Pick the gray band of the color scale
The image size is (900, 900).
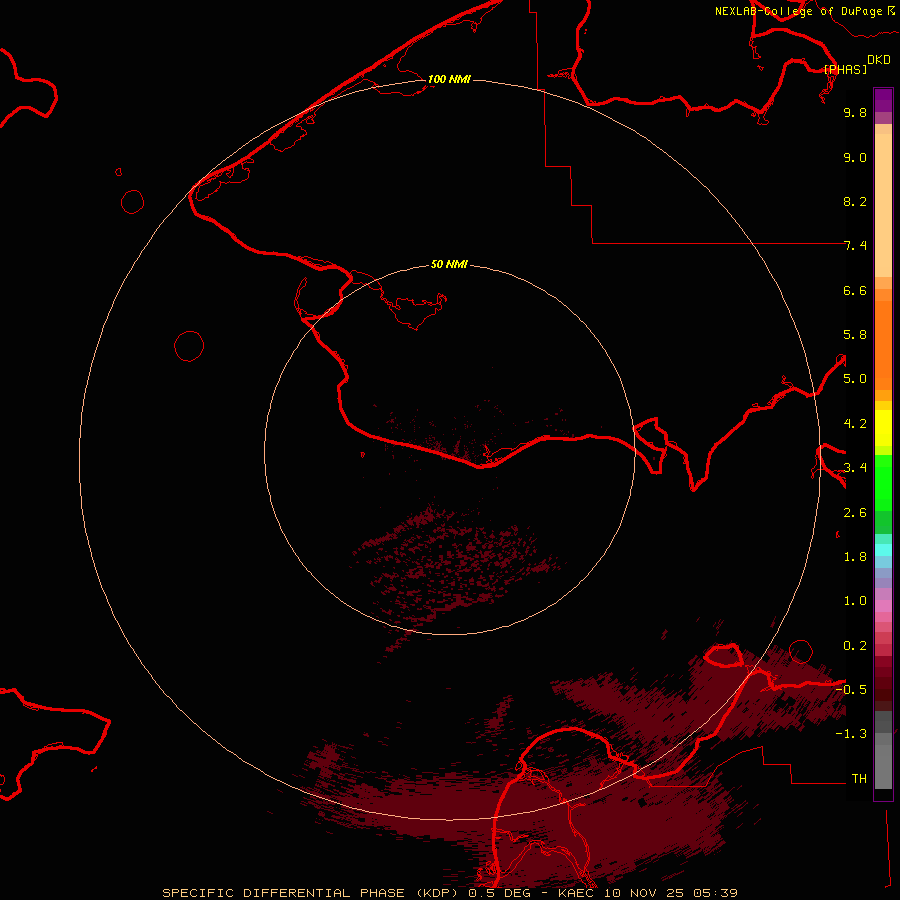[883, 761]
